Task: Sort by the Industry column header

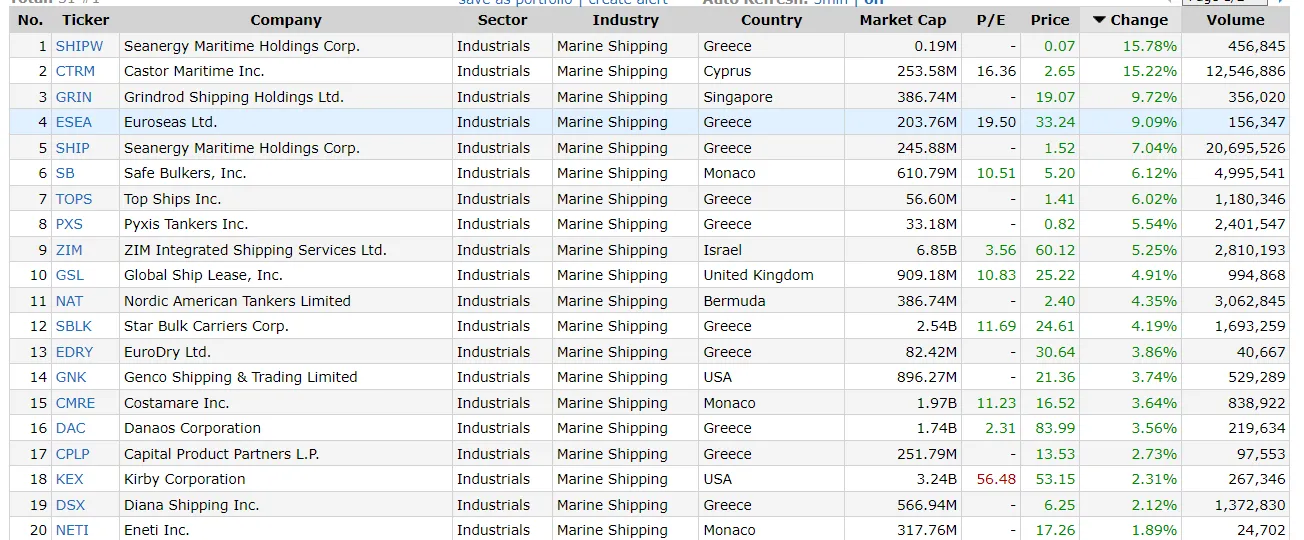Action: coord(626,20)
